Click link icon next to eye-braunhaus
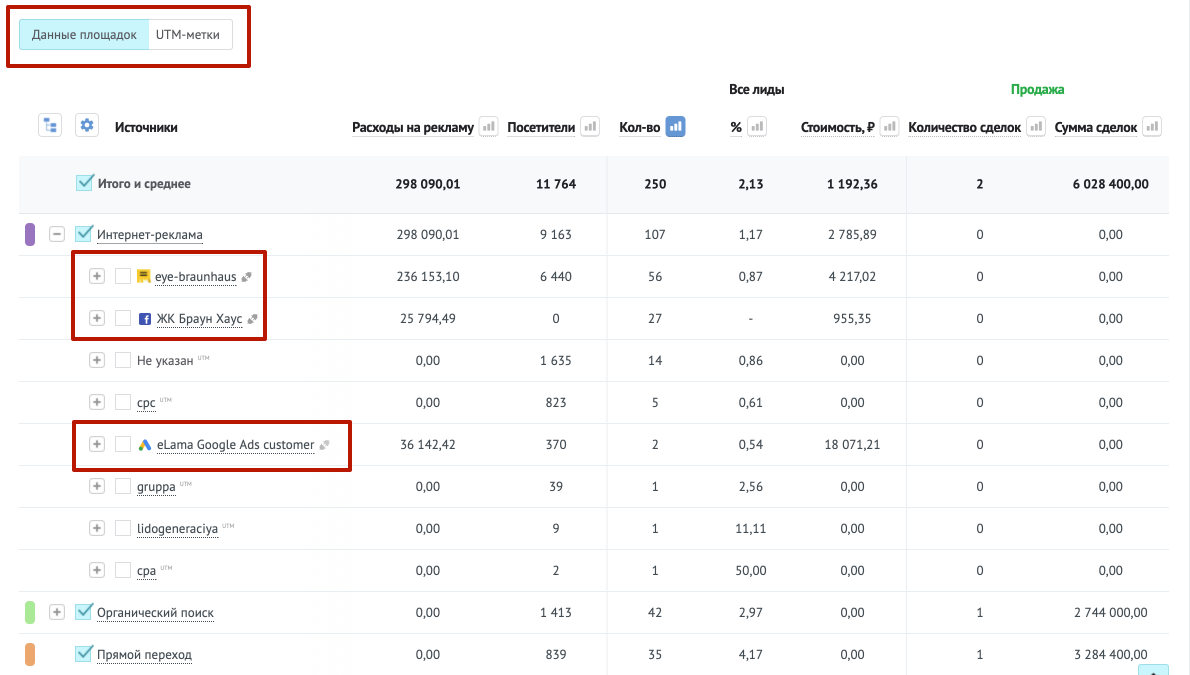 coord(247,277)
